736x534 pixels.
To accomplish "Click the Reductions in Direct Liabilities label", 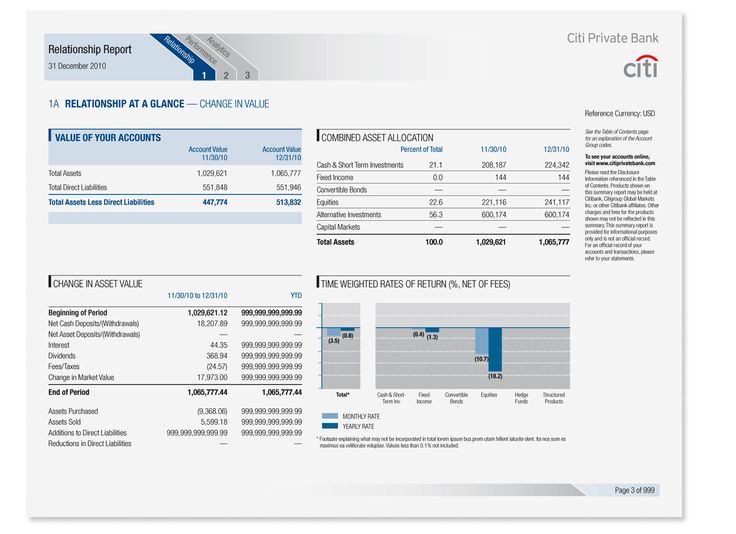I will [90, 443].
